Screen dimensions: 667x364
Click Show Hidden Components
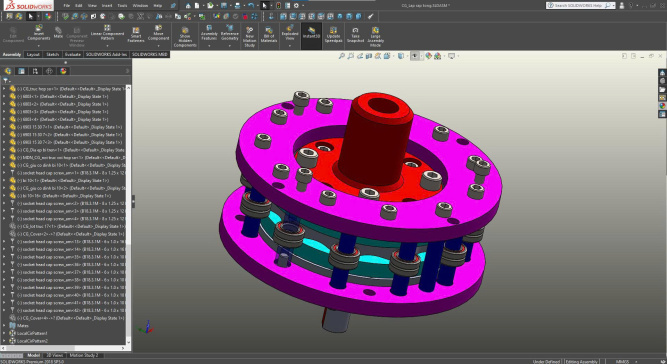(x=185, y=37)
